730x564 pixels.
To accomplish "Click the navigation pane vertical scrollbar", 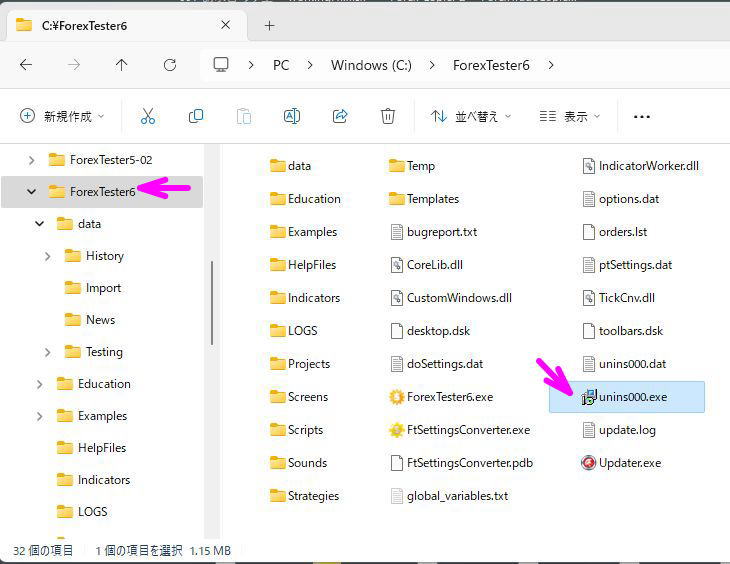I will tap(212, 302).
